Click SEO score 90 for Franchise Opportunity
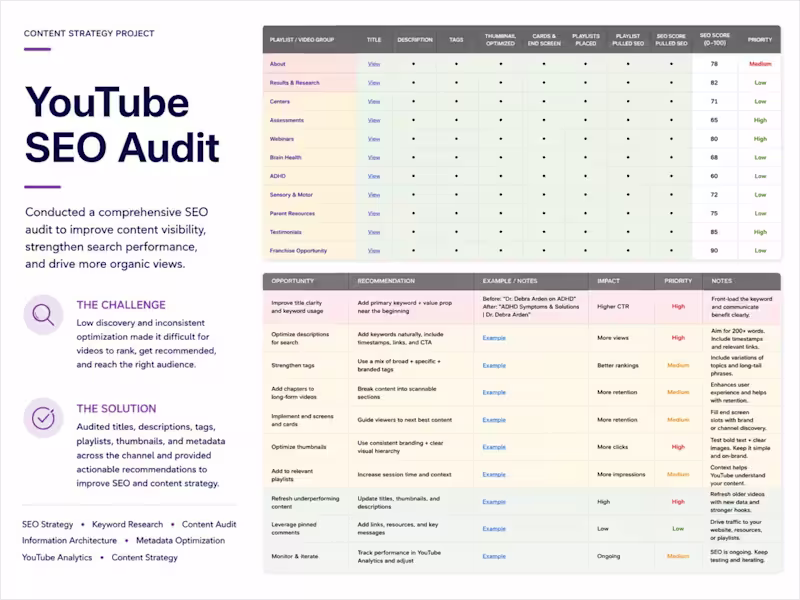This screenshot has height=600, width=800. pyautogui.click(x=714, y=251)
